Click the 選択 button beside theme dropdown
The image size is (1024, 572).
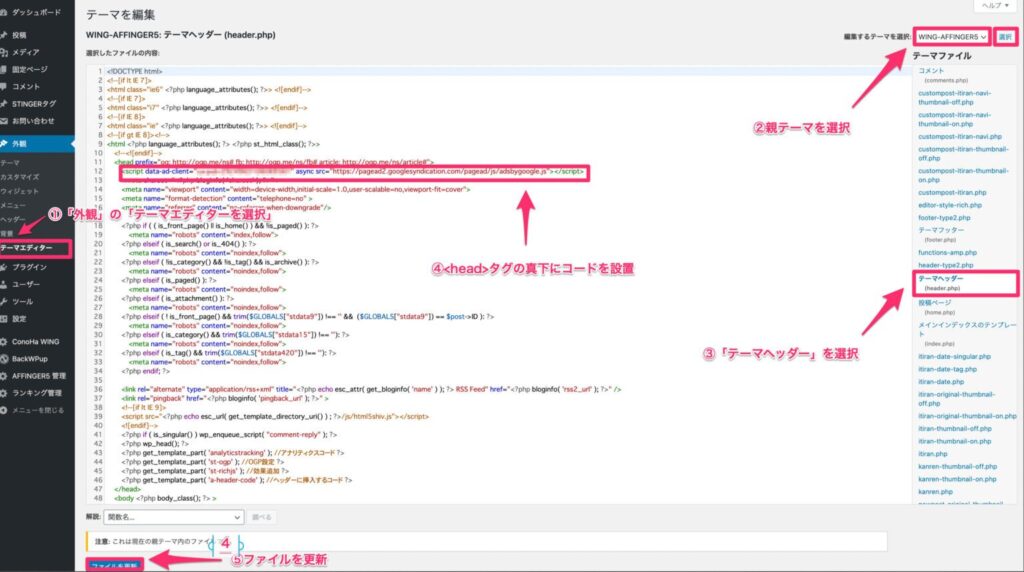pos(1004,37)
